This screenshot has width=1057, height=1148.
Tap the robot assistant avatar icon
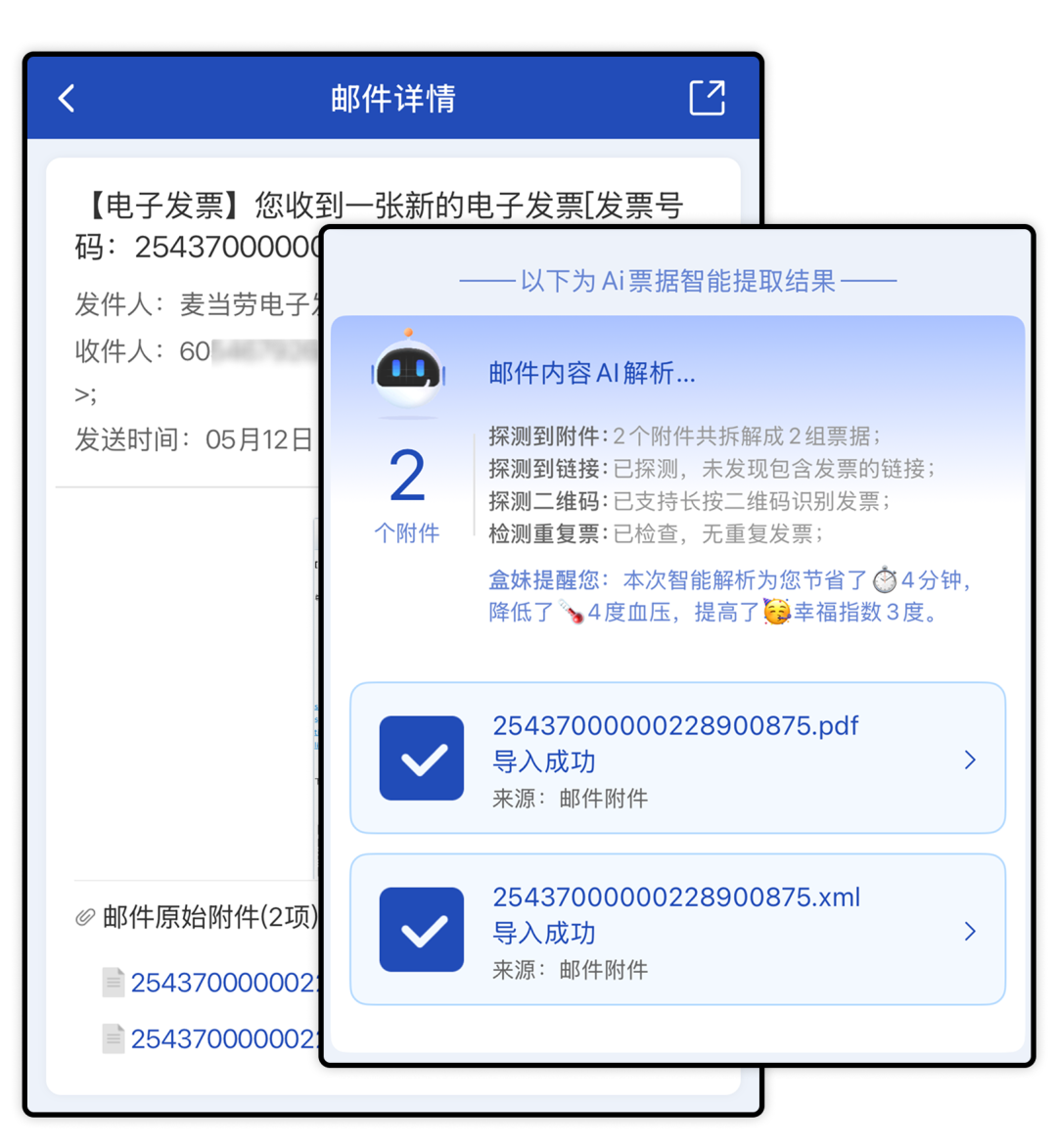point(408,368)
